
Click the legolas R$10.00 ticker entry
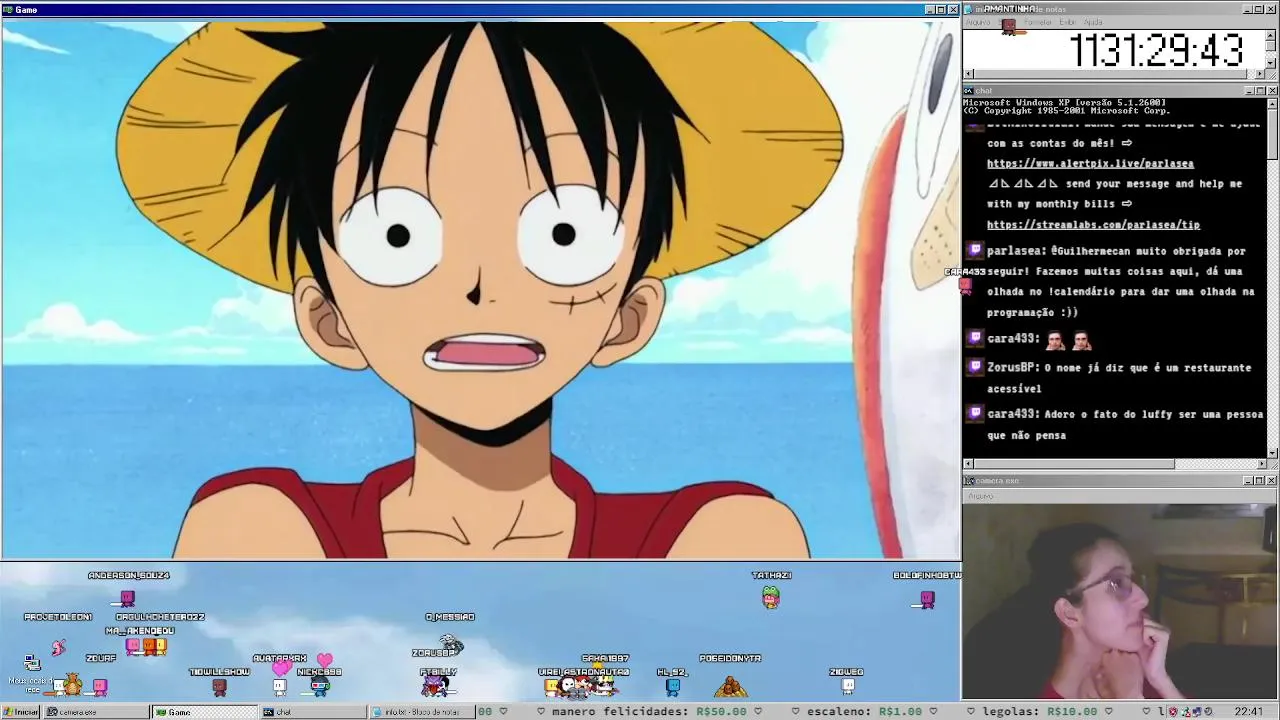pos(1040,712)
